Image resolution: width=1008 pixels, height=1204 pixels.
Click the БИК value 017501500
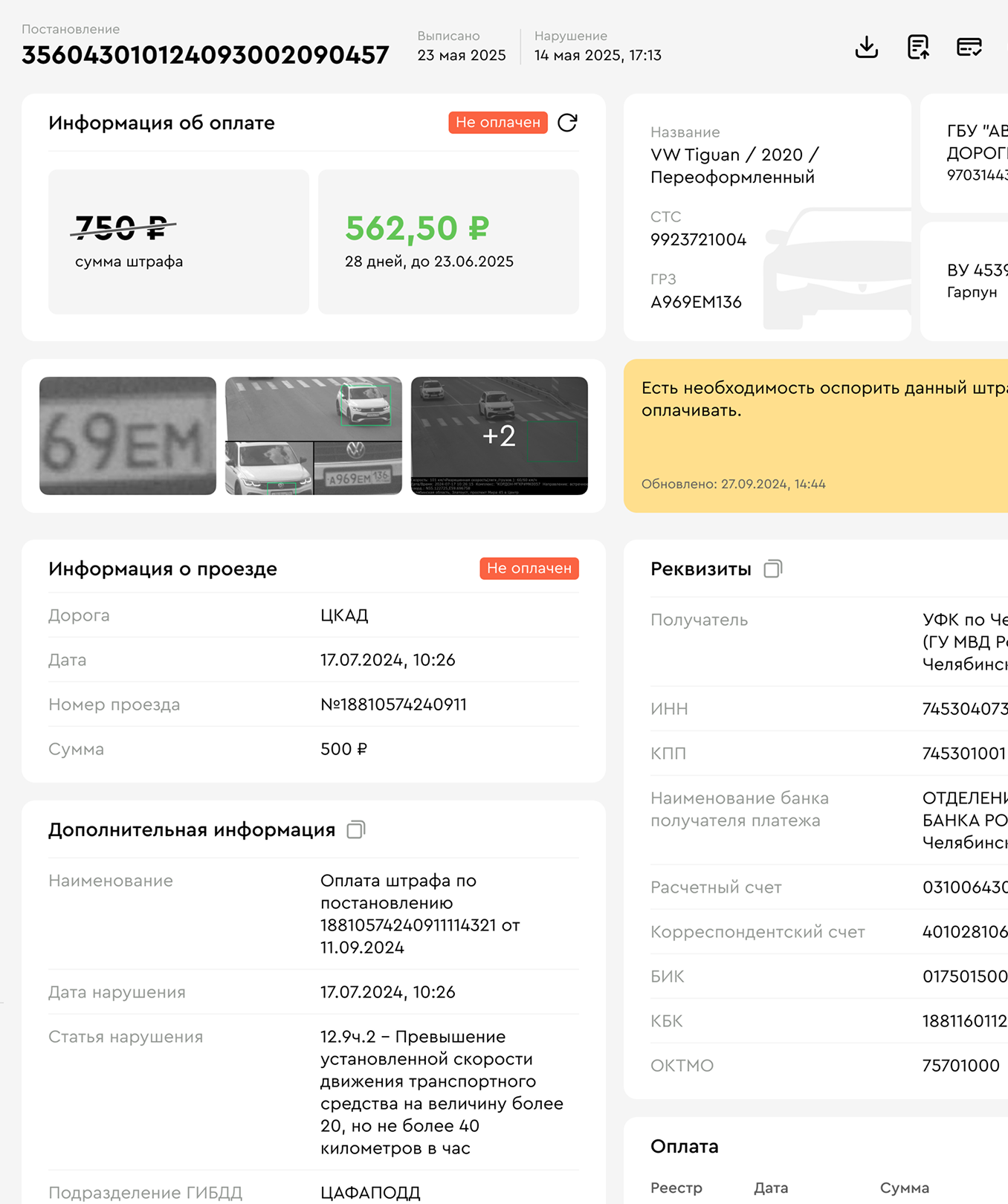click(965, 977)
